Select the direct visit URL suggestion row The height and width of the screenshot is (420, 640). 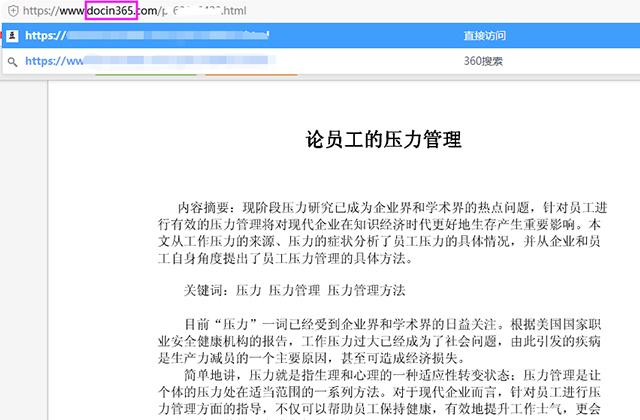point(321,36)
